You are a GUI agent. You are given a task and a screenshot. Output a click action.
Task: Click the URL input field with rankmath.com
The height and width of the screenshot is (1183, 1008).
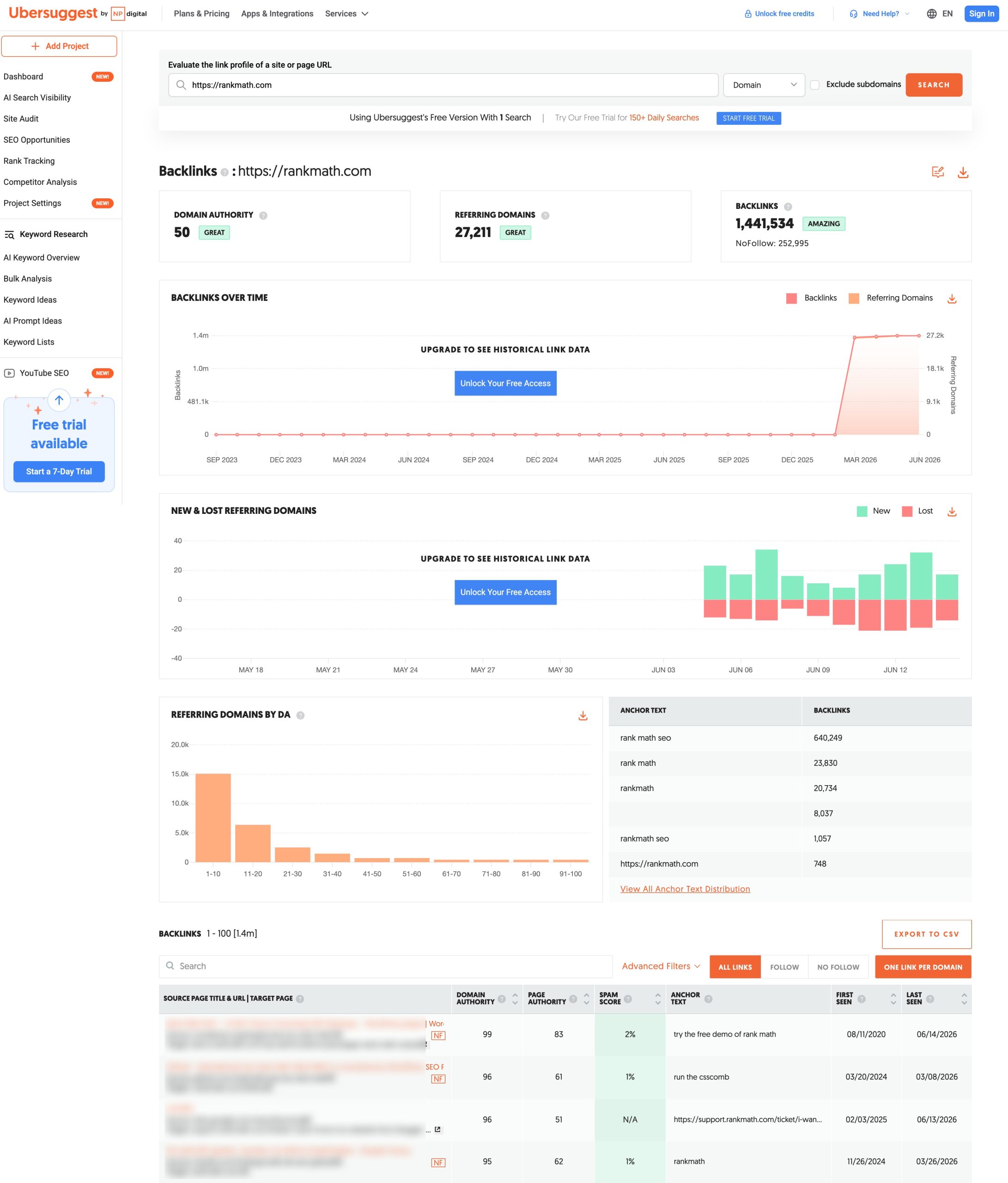443,85
